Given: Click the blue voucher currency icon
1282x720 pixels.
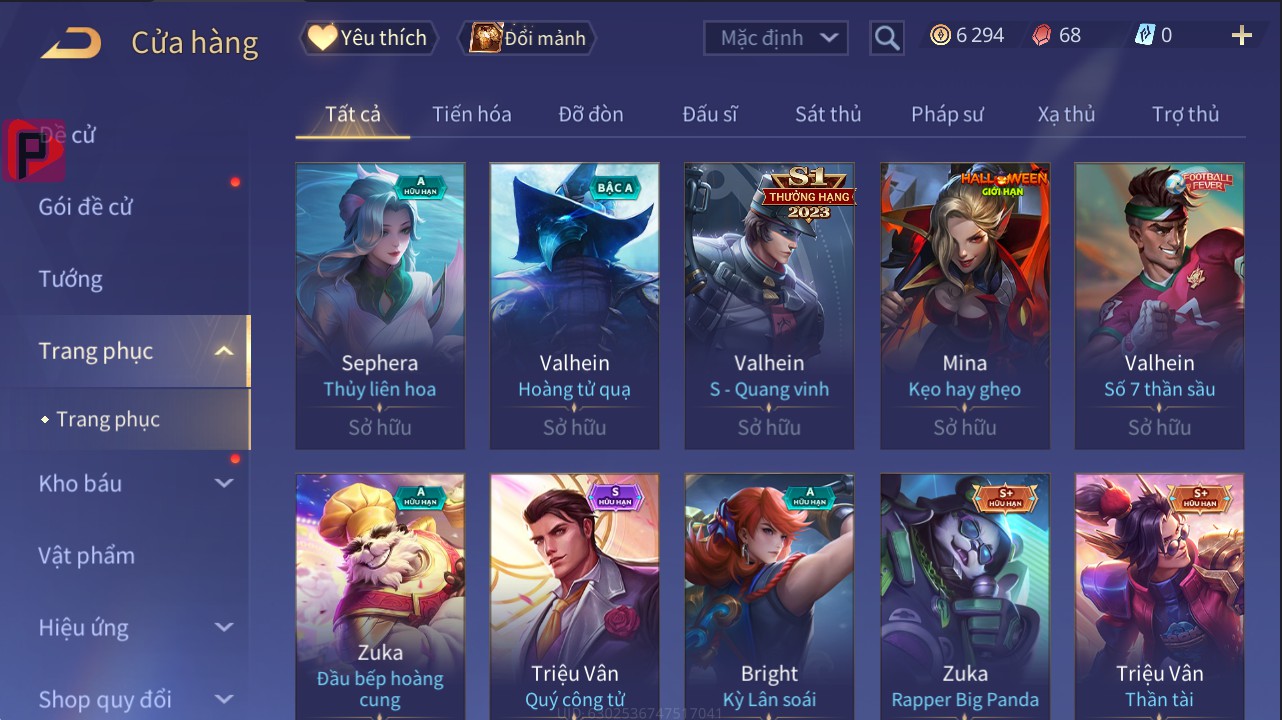Looking at the screenshot, I should [x=1144, y=36].
